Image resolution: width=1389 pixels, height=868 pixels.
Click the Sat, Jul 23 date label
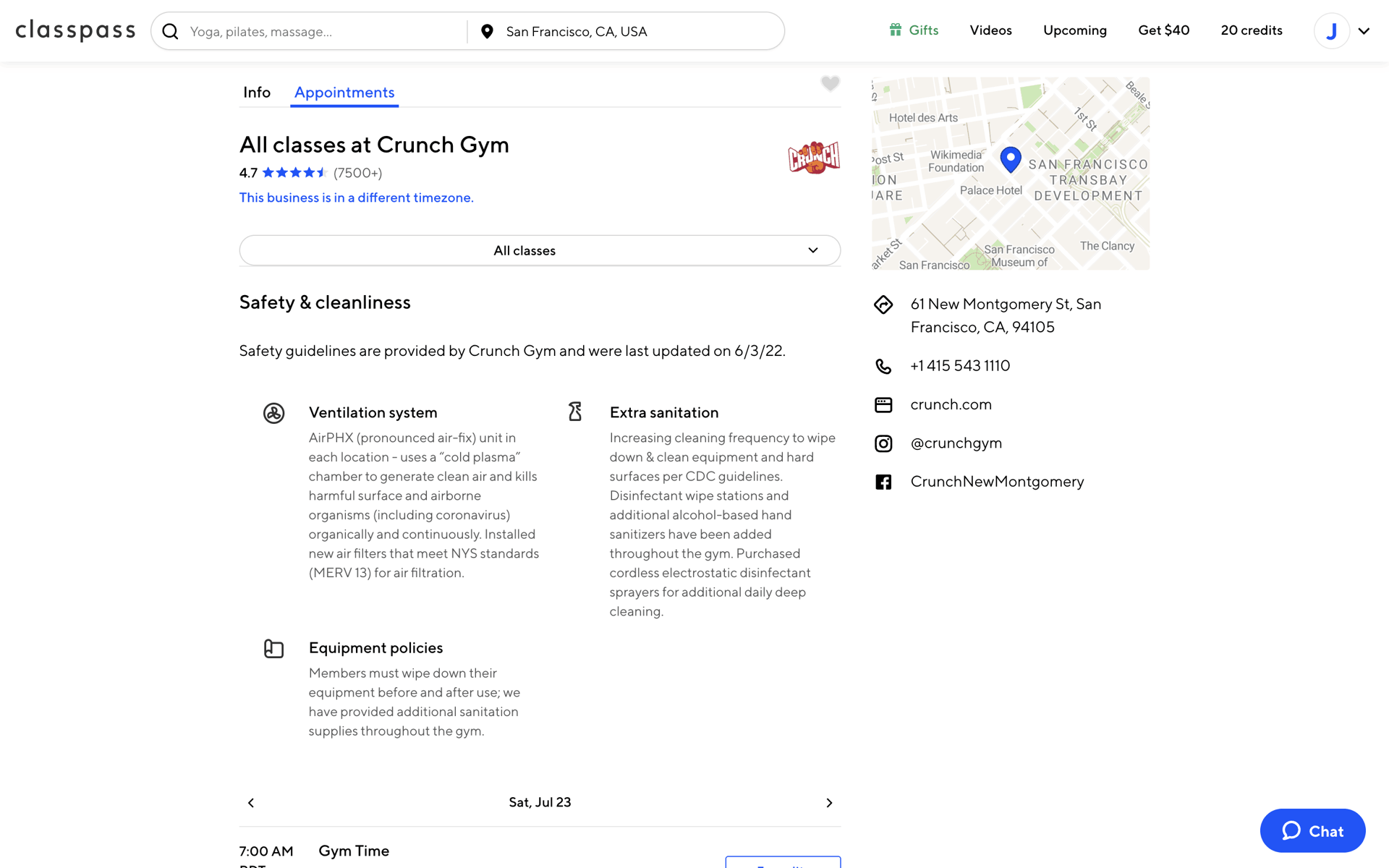click(540, 802)
